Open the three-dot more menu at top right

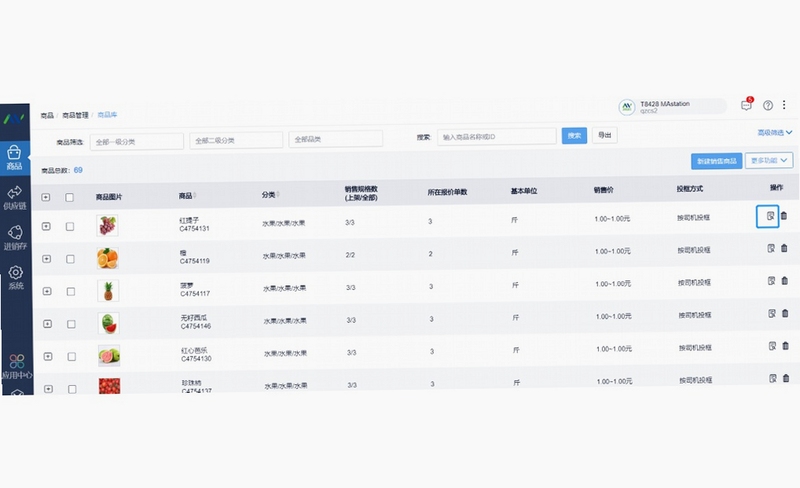pos(784,105)
